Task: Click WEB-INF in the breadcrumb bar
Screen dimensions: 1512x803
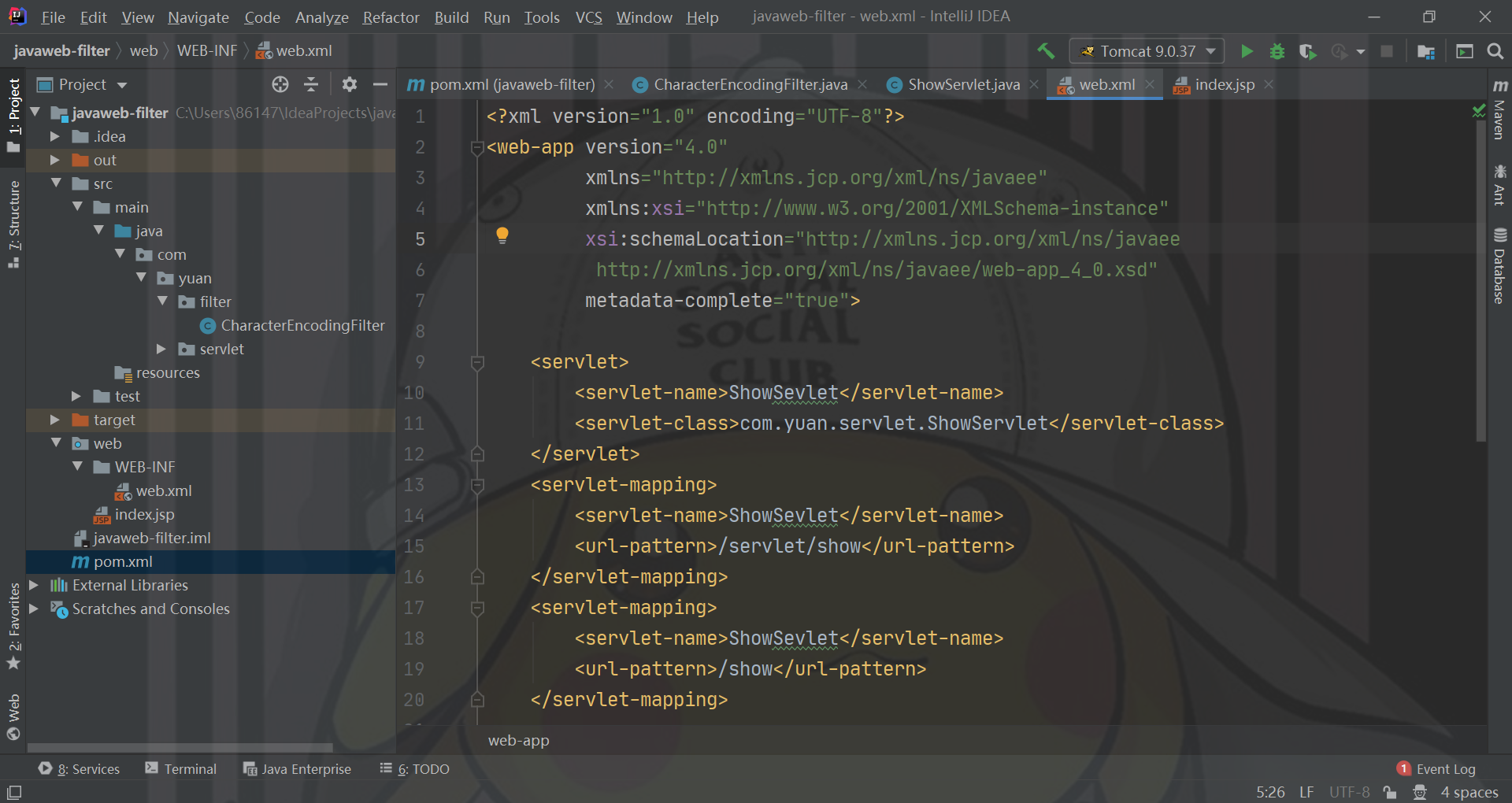Action: click(206, 51)
